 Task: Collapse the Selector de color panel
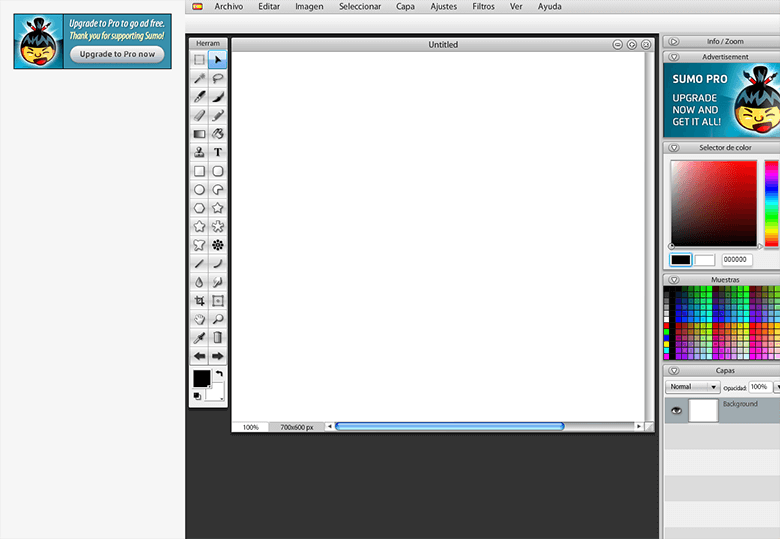point(674,148)
